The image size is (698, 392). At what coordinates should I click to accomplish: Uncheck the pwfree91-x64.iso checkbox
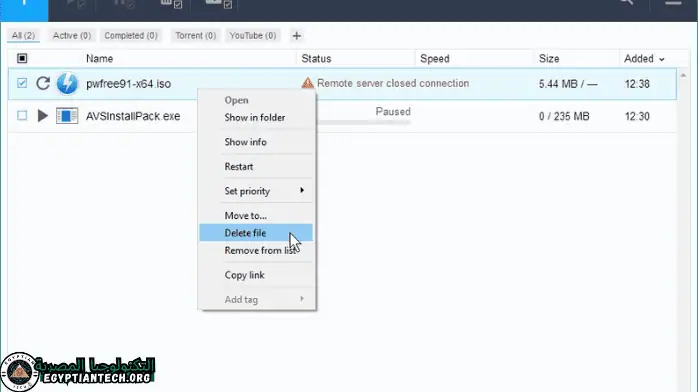click(x=22, y=83)
